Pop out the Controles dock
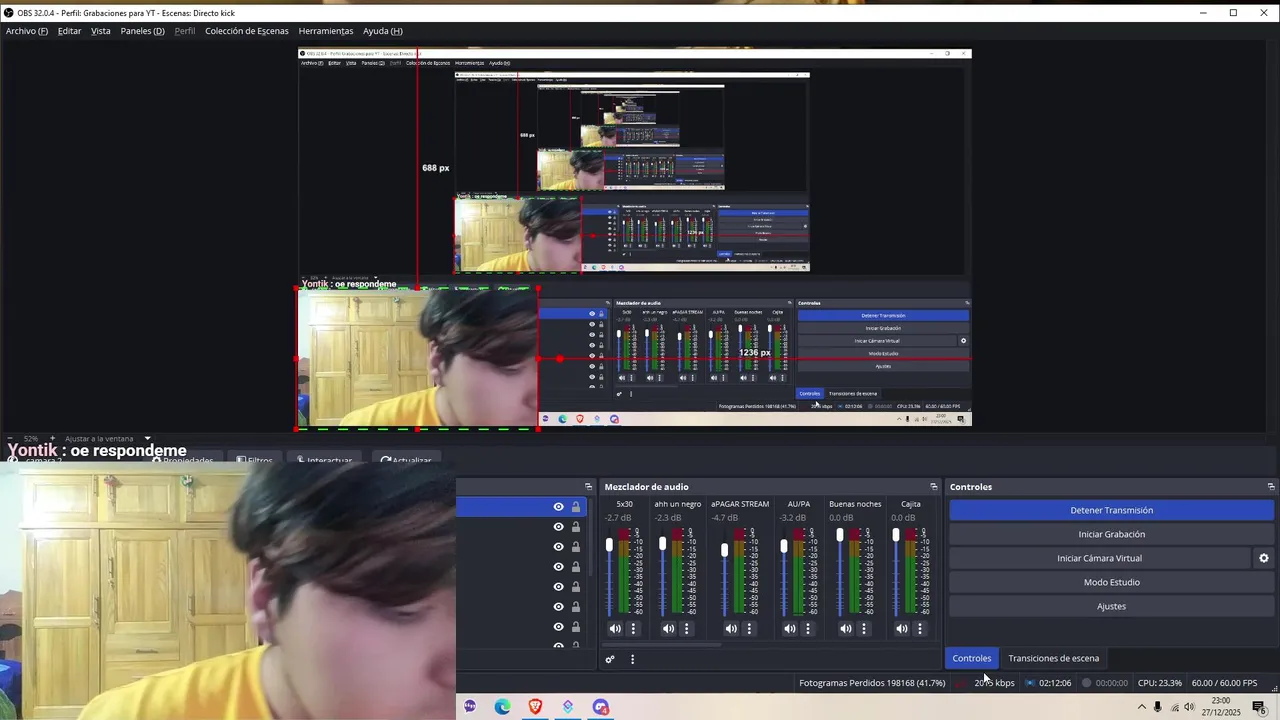Image resolution: width=1280 pixels, height=720 pixels. 1271,487
